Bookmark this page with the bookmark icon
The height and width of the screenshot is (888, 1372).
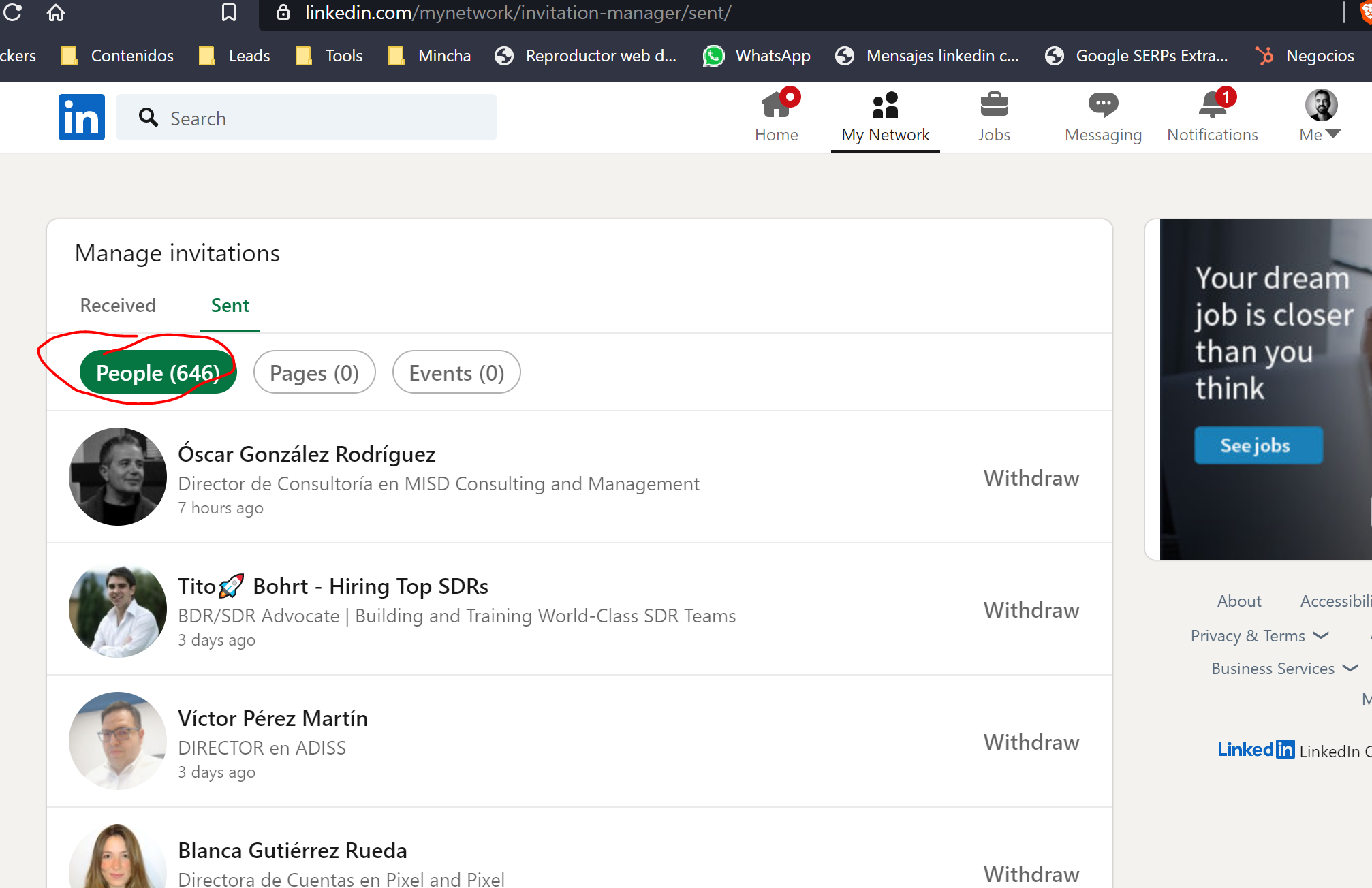click(229, 12)
